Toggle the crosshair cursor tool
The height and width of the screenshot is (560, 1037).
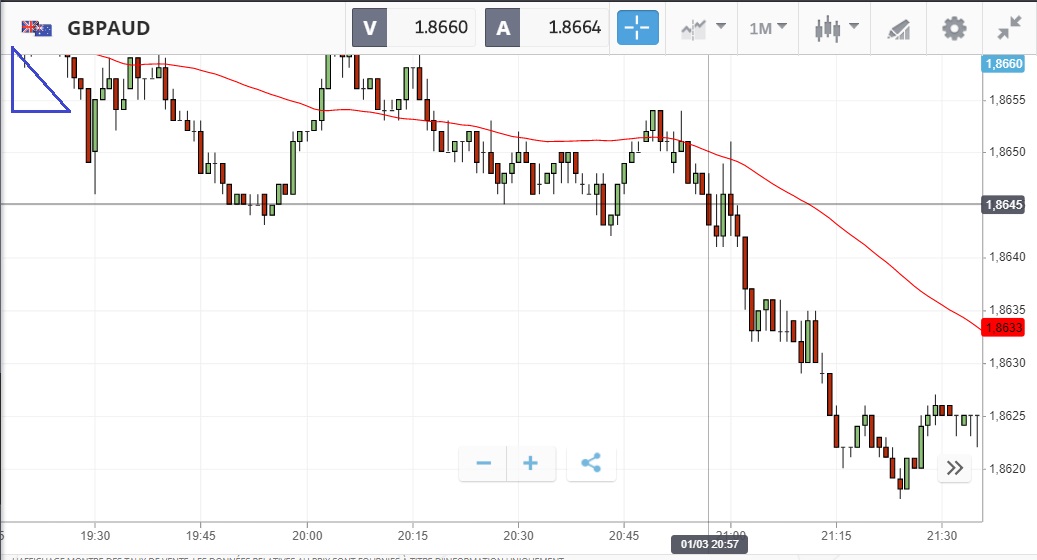point(636,28)
